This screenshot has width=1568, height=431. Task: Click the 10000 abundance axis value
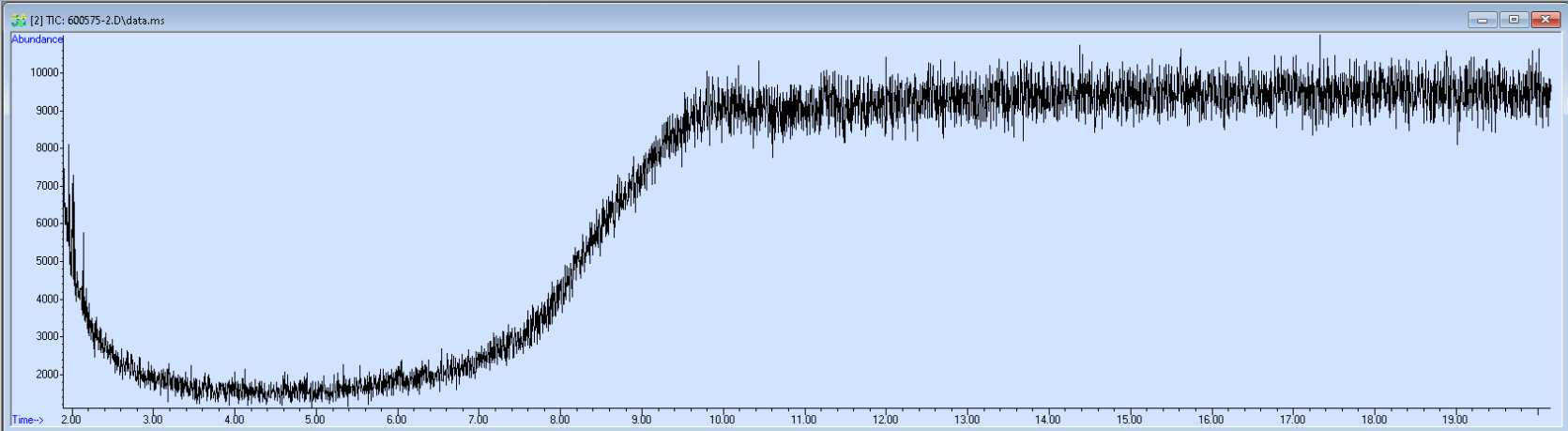click(x=43, y=73)
